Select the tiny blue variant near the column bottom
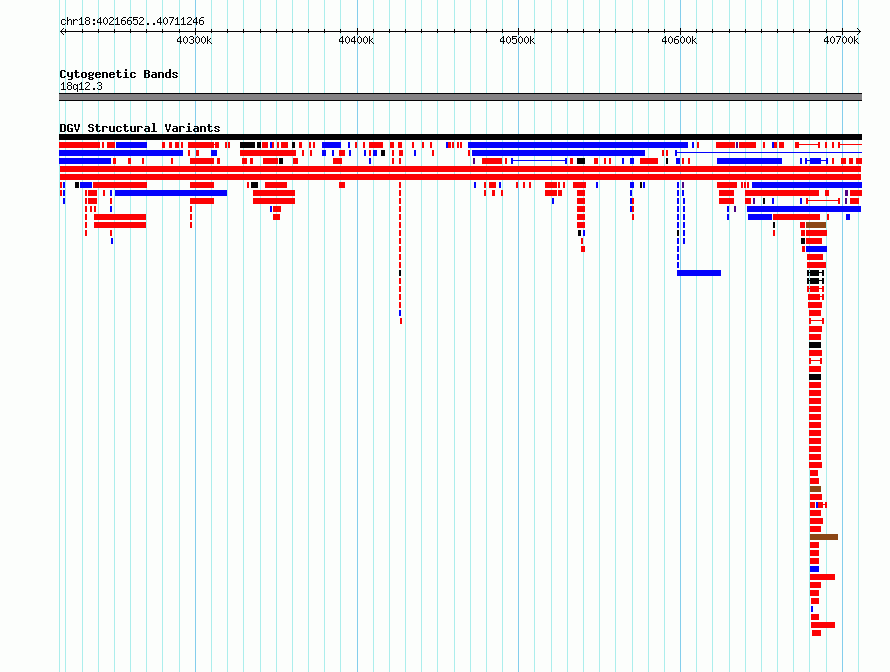890x672 pixels. [812, 609]
